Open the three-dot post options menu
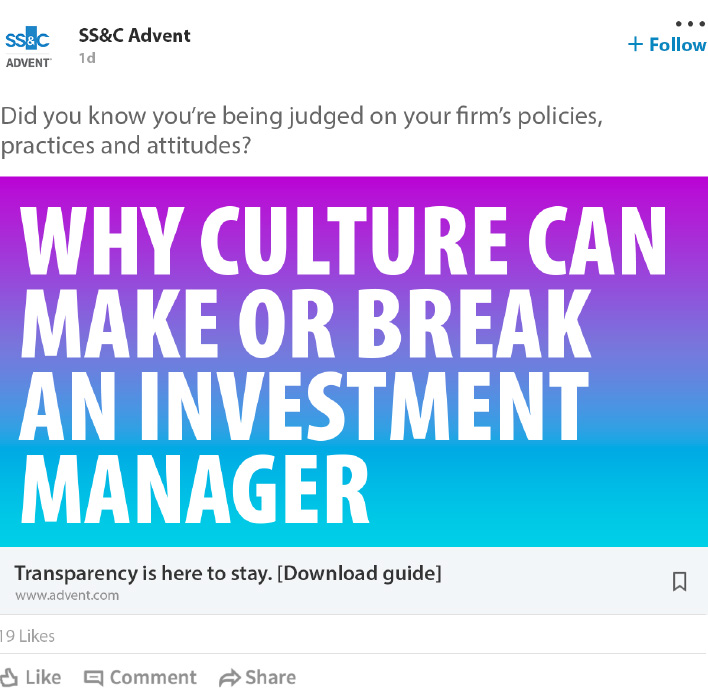The image size is (708, 700). pos(691,23)
